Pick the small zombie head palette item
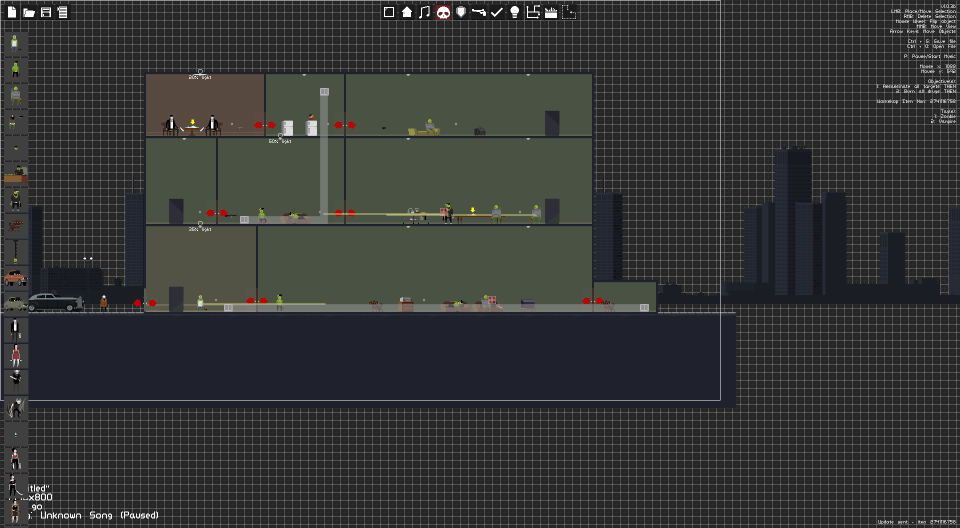 click(x=15, y=148)
